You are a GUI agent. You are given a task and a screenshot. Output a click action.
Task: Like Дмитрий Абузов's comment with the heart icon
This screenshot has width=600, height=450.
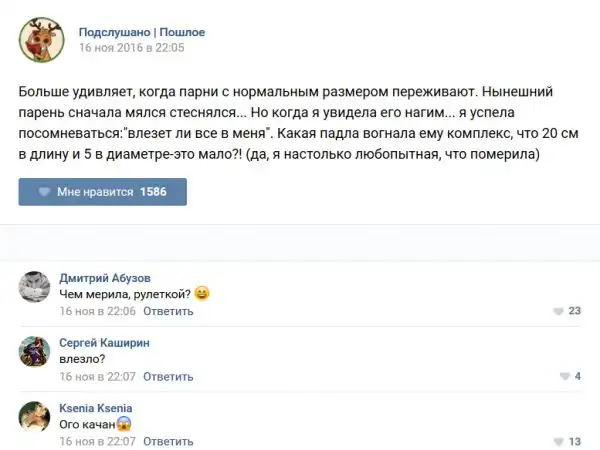click(558, 311)
